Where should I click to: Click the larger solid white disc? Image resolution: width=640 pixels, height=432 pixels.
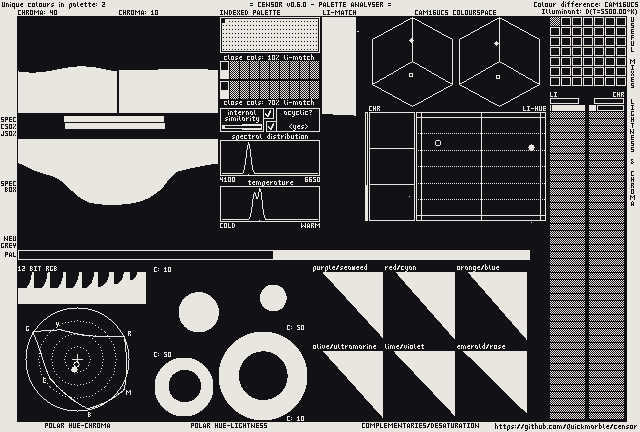click(199, 312)
